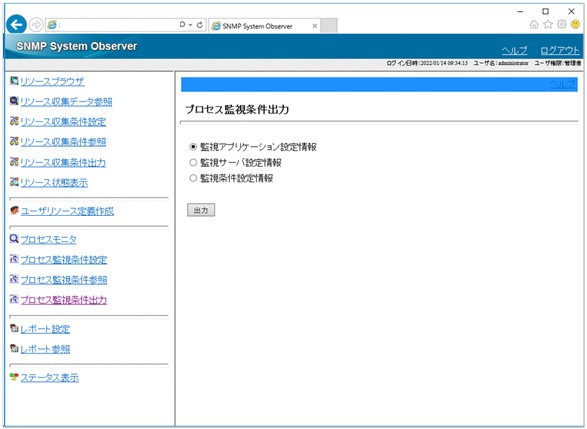587x429 pixels.
Task: Open the リソース収集データ参照 link
Action: click(66, 102)
